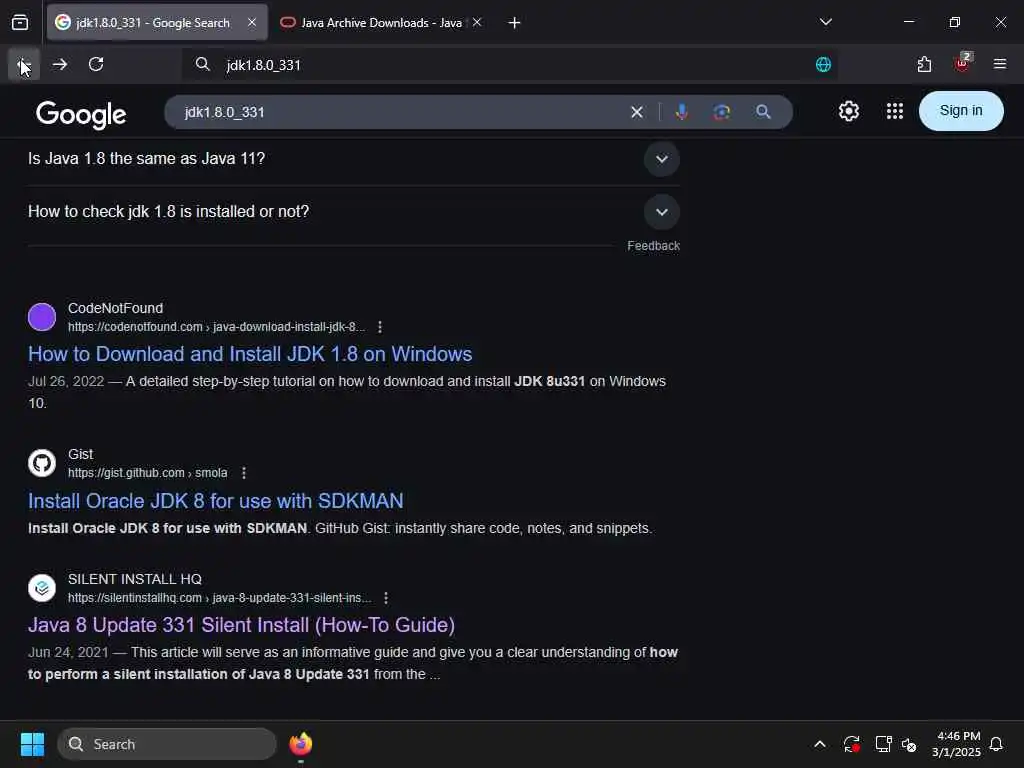The height and width of the screenshot is (768, 1024).
Task: Click the silentinstallhq.com URL text
Action: [x=219, y=598]
